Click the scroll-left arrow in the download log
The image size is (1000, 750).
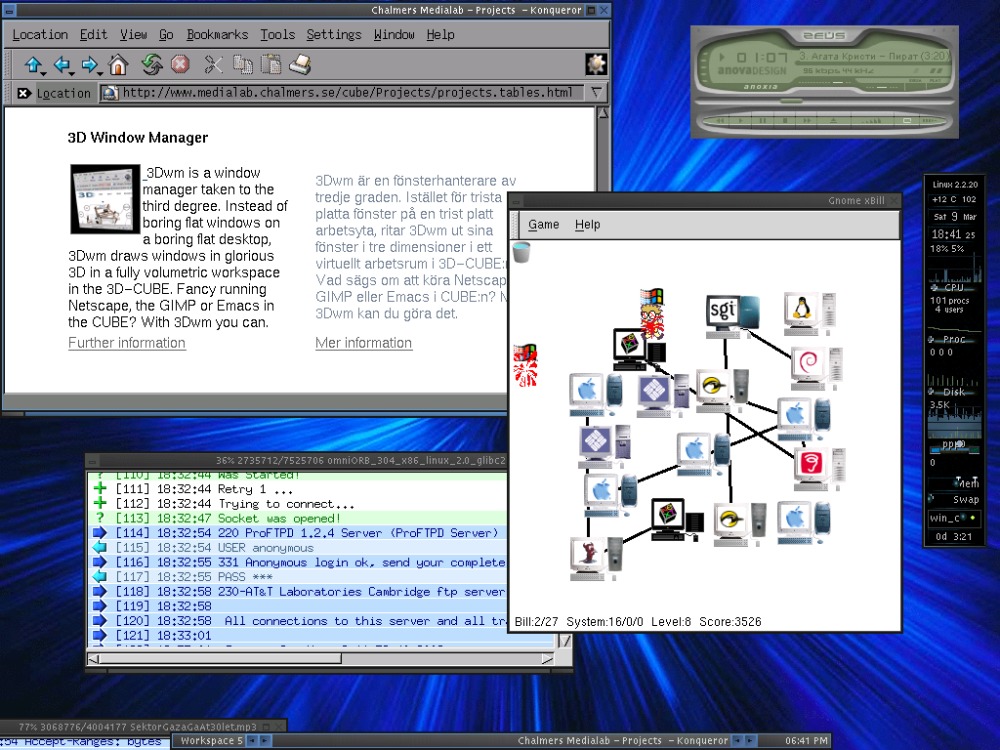pos(93,659)
